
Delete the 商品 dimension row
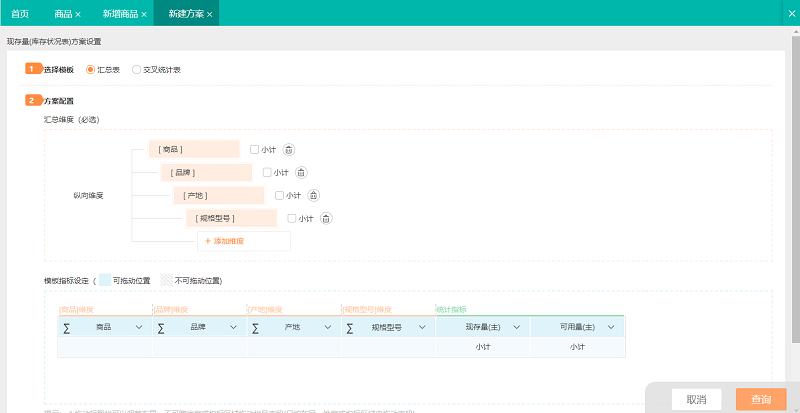288,150
